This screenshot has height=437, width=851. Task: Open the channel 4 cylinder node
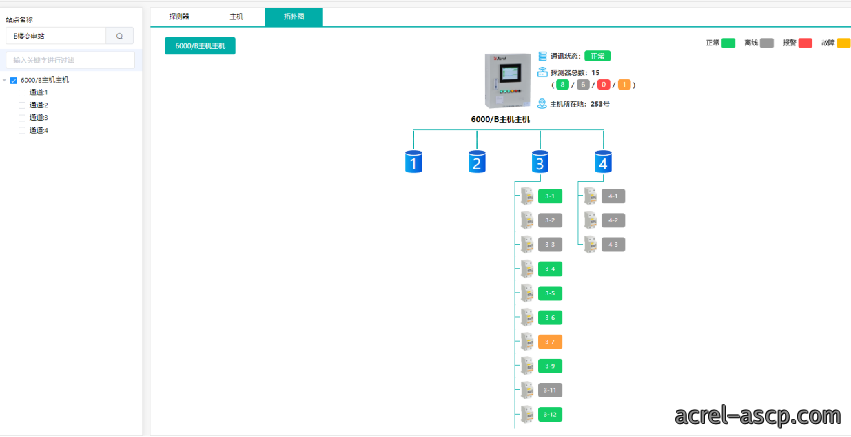[x=603, y=162]
